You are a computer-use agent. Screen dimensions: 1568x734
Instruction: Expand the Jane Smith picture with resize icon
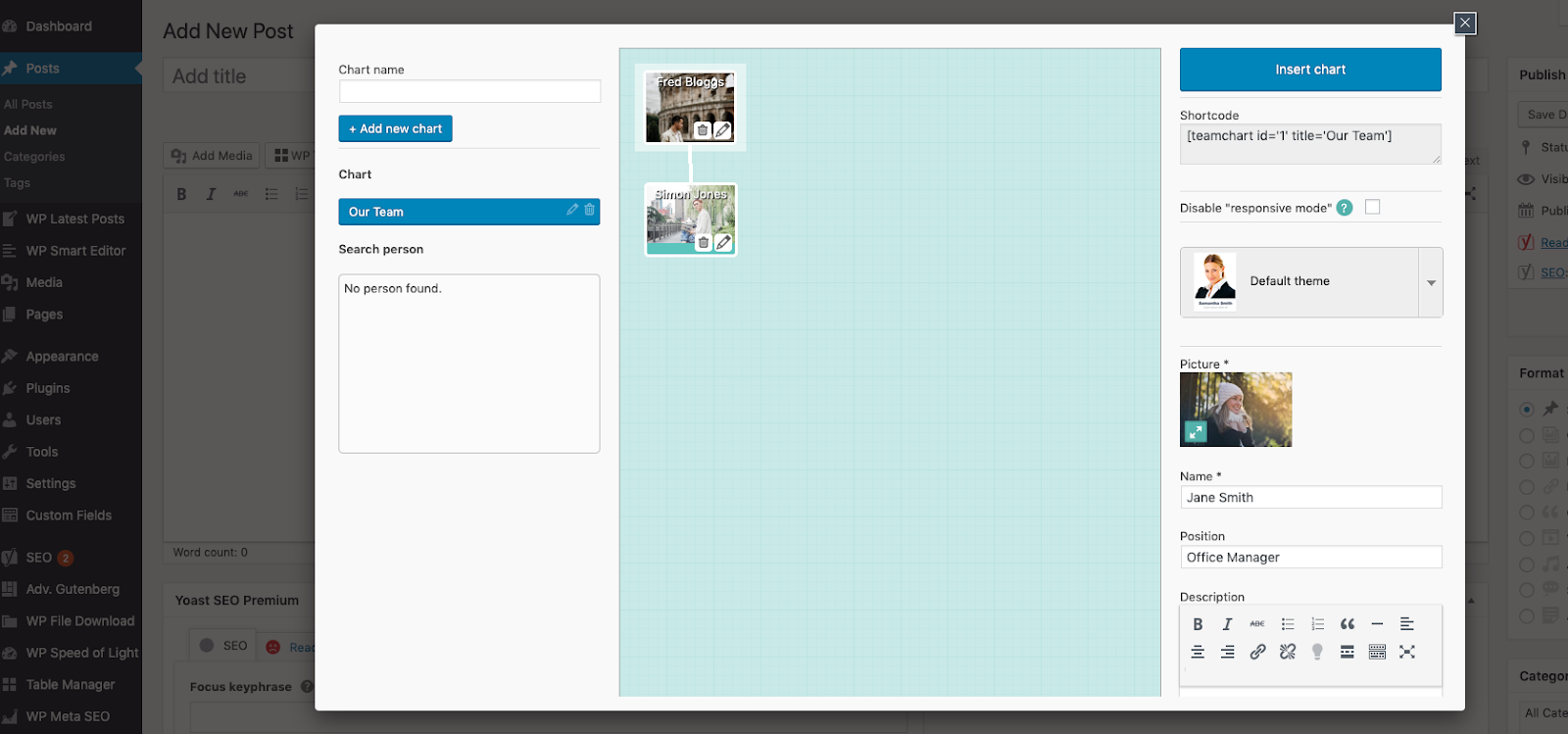coord(1196,431)
